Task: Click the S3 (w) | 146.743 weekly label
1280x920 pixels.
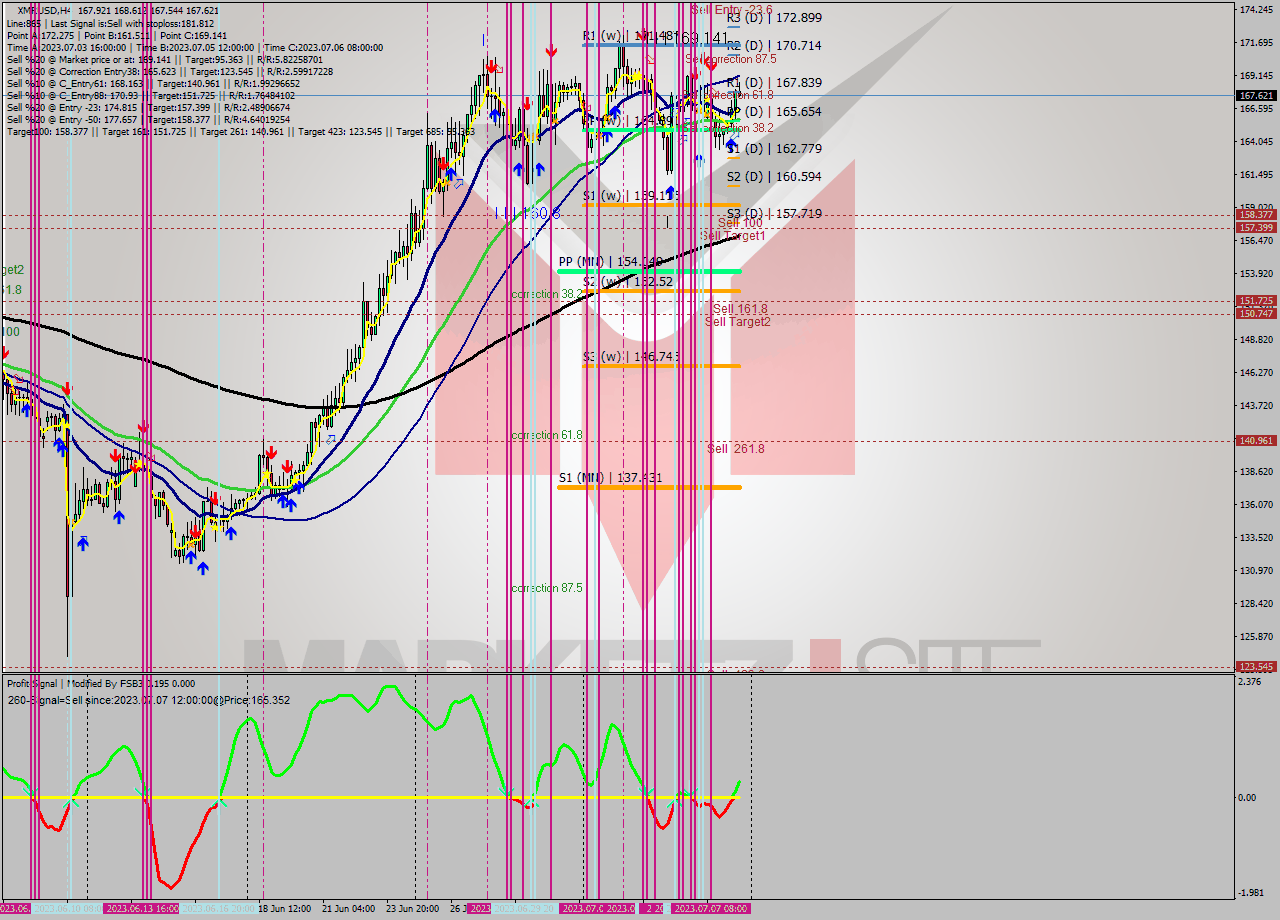Action: (x=632, y=357)
